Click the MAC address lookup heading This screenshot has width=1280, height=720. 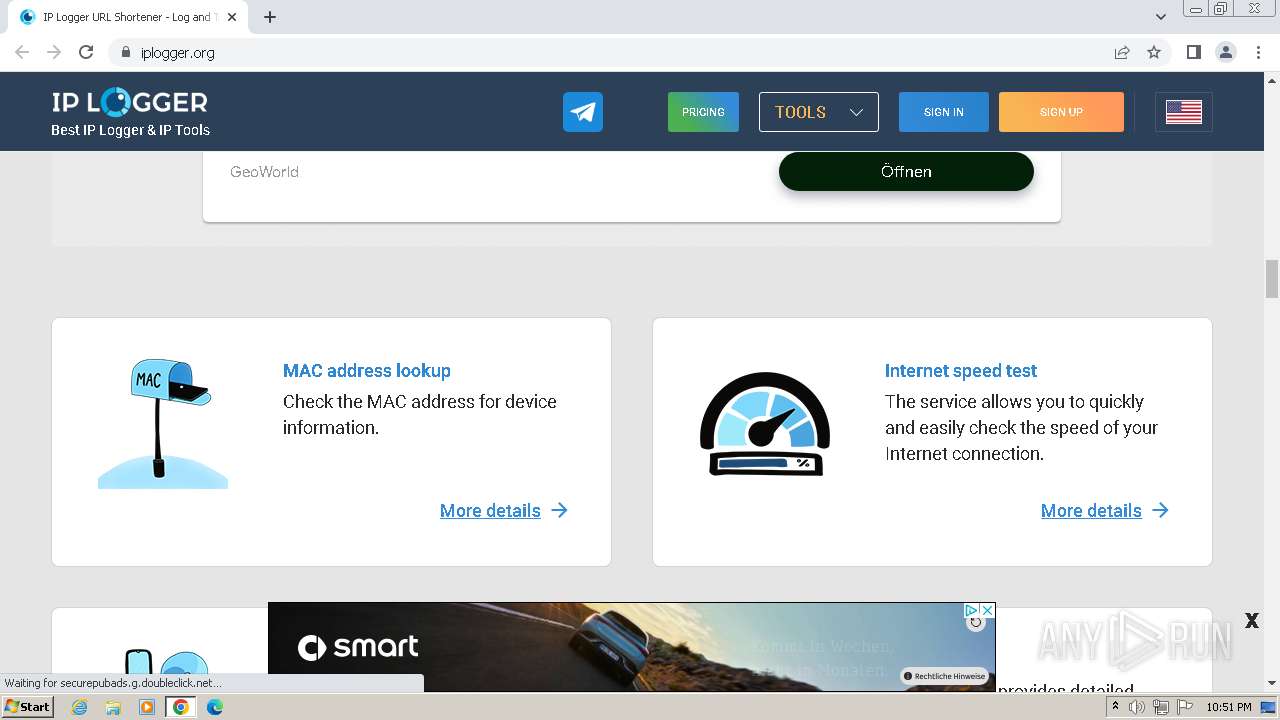[x=367, y=370]
